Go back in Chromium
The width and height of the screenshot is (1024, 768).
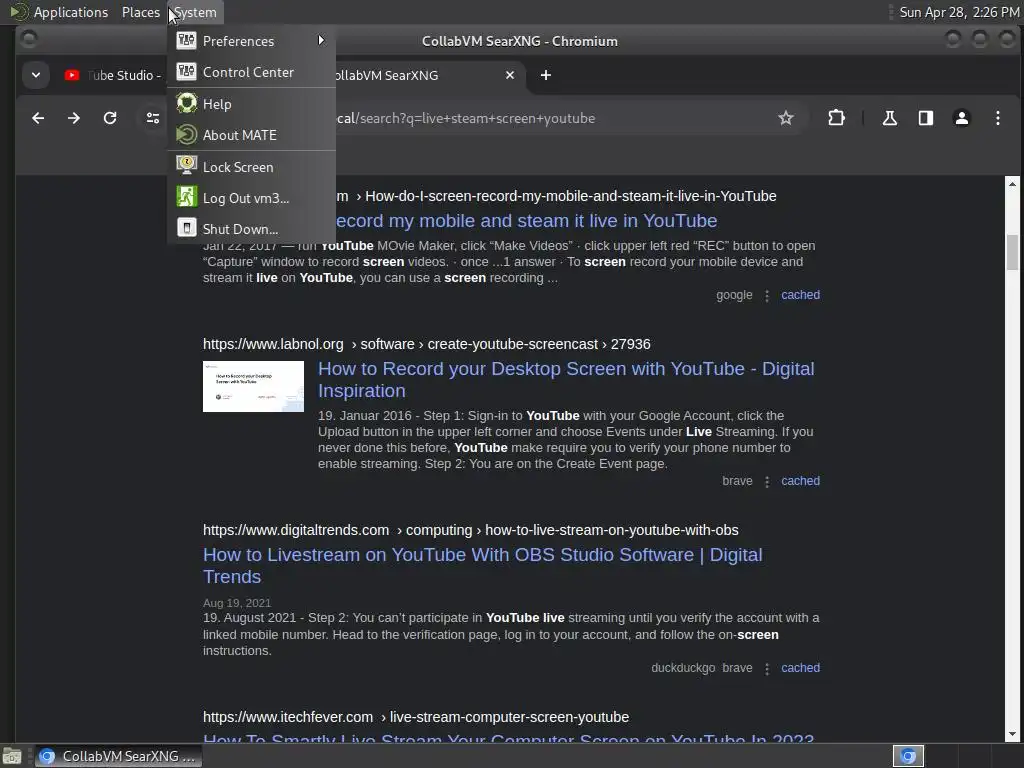point(38,118)
